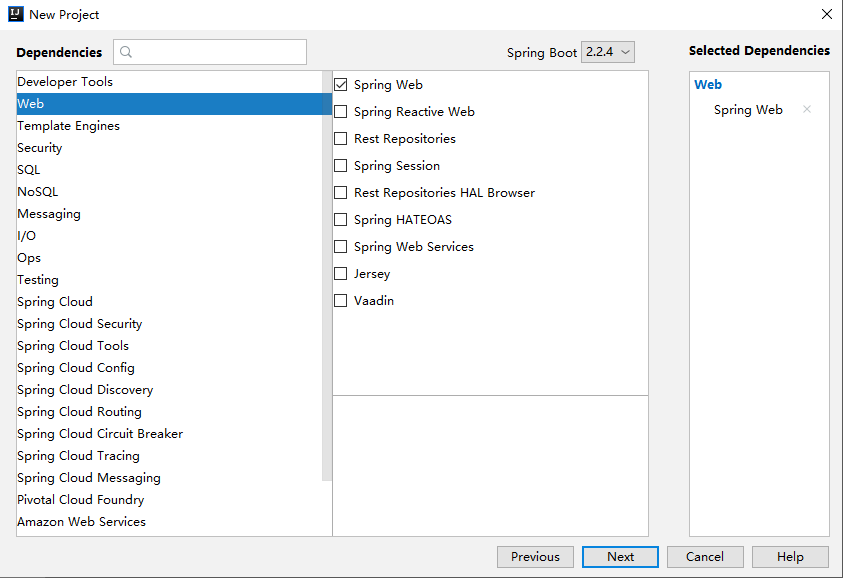This screenshot has width=843, height=578.
Task: Proceed with the Next button
Action: 620,557
